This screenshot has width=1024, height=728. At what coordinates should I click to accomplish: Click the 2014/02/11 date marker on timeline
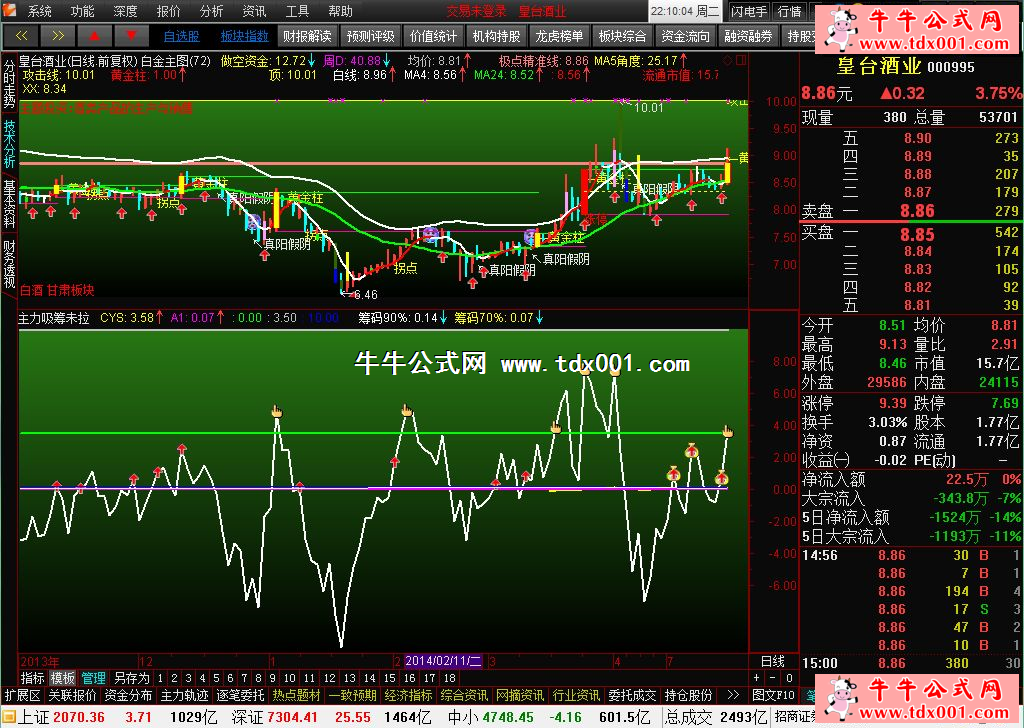(443, 661)
